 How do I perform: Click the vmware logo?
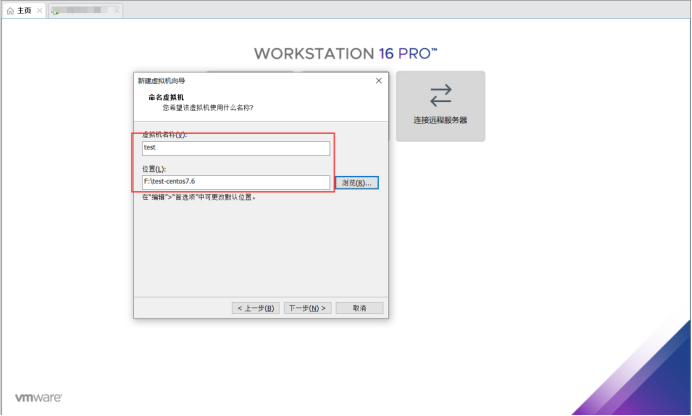[x=38, y=397]
